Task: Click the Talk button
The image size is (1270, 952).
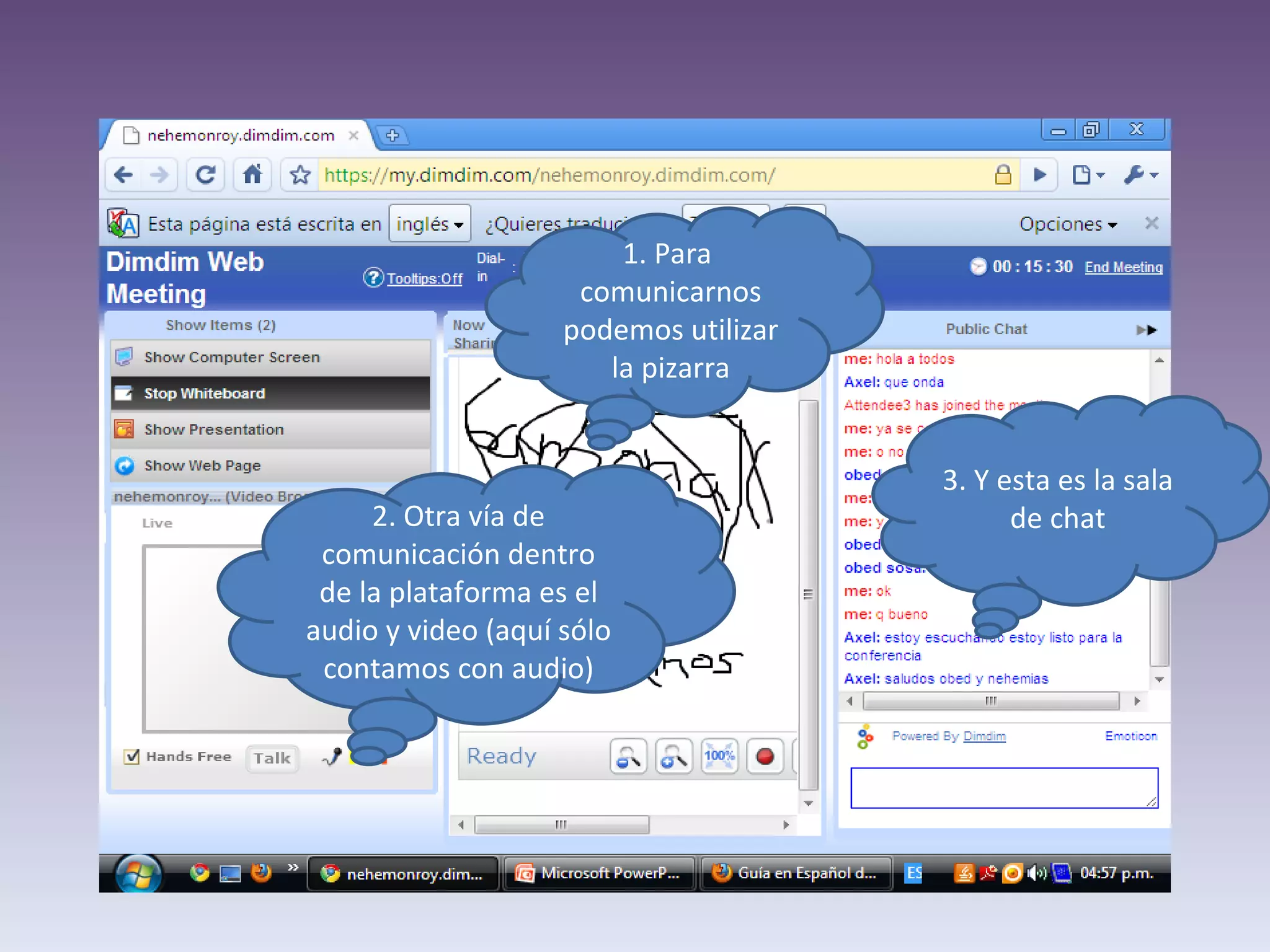Action: [x=272, y=758]
